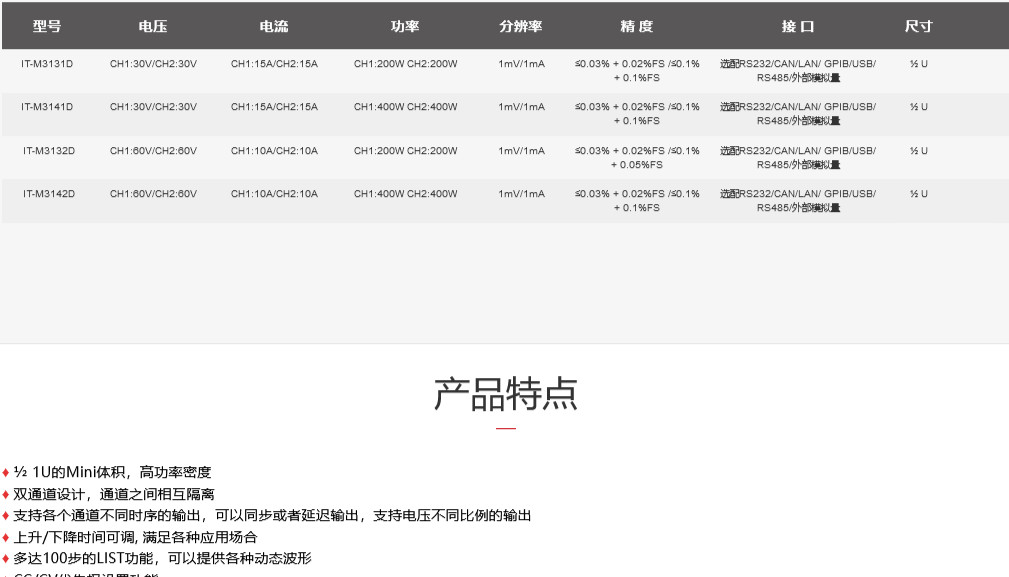Click the bullet text about 多达100步的LIST功能
Viewport: 1009px width, 577px height.
pos(162,559)
